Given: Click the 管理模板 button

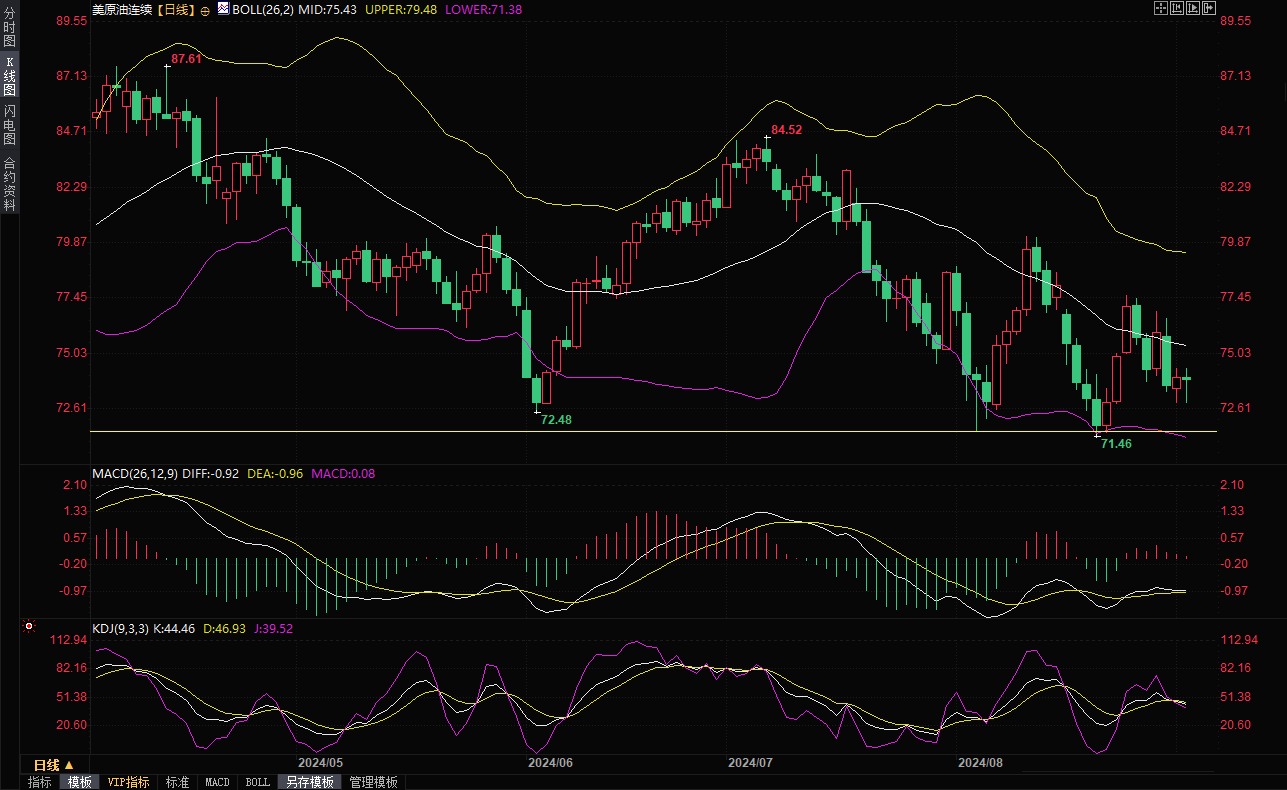Looking at the screenshot, I should [373, 782].
